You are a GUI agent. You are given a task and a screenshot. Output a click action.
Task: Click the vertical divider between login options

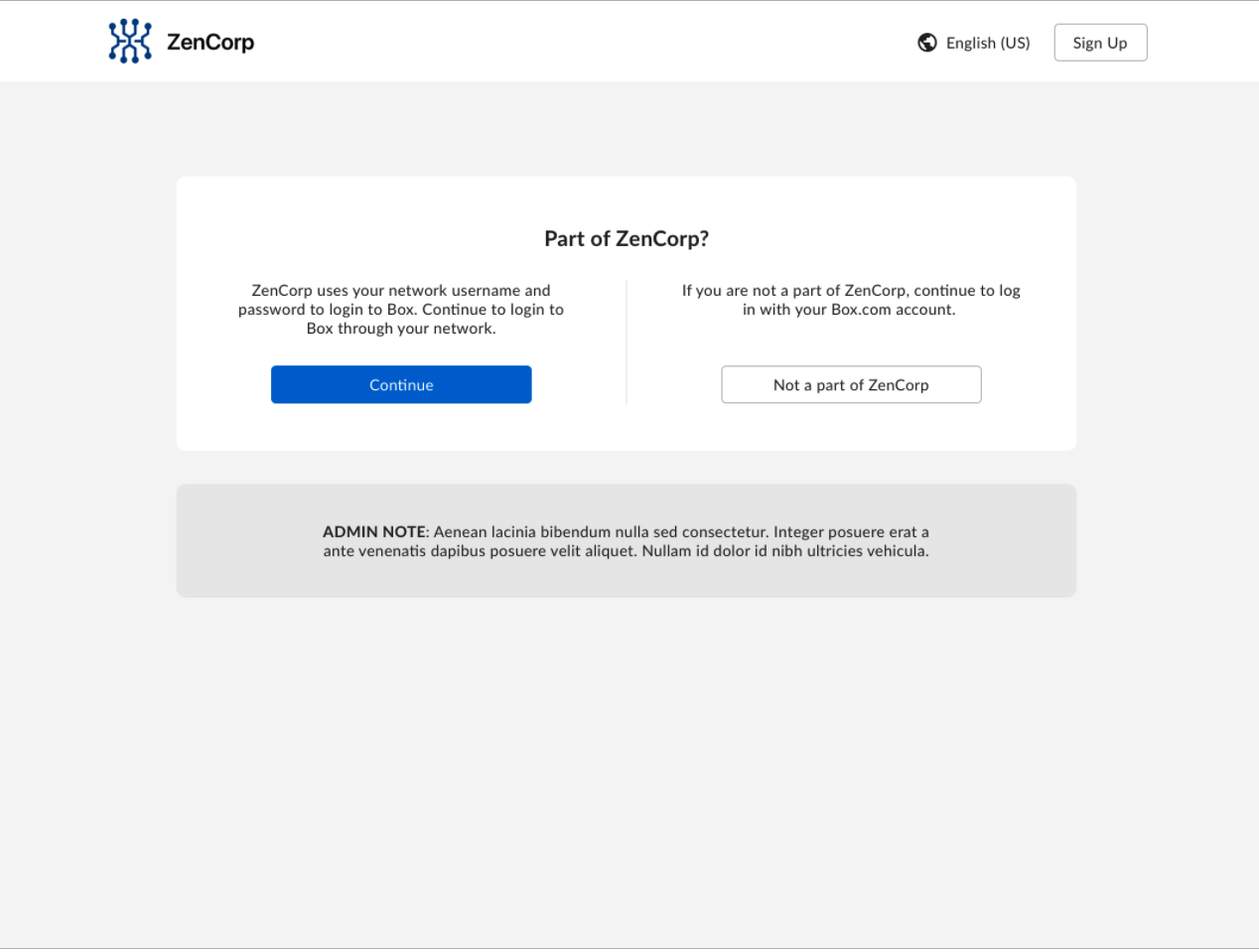click(x=627, y=342)
